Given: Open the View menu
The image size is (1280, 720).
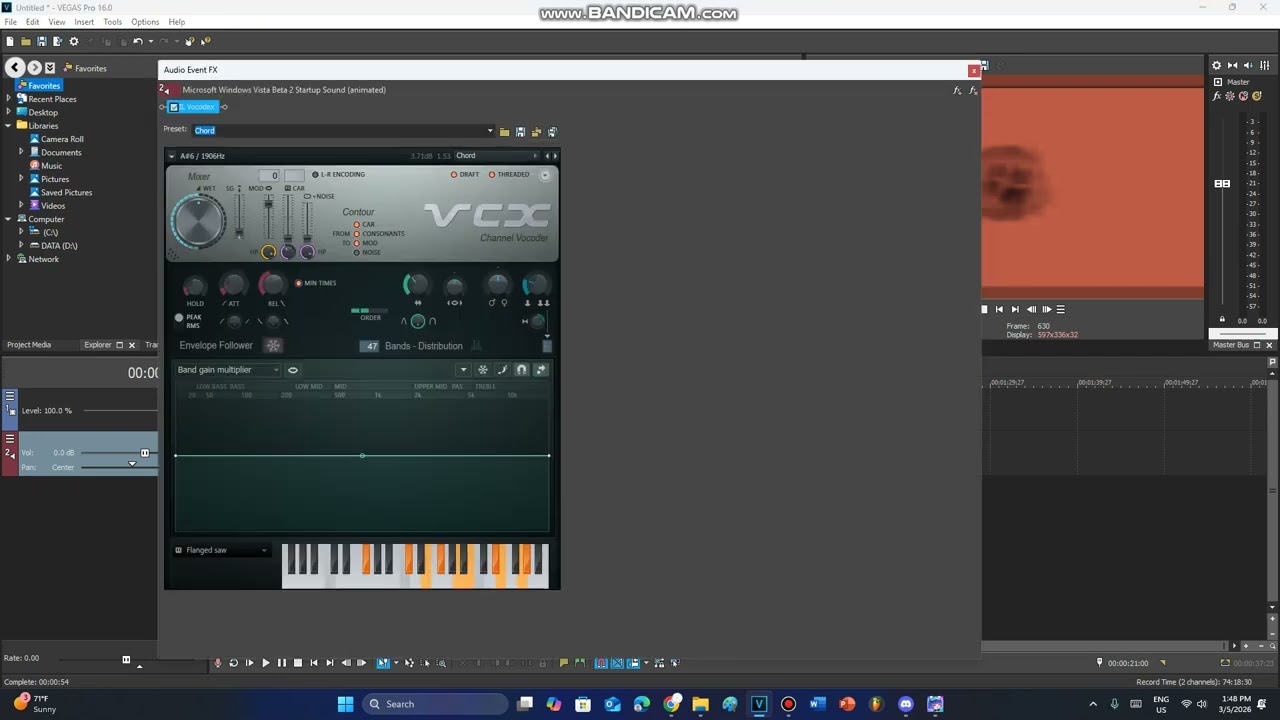Looking at the screenshot, I should tap(57, 21).
